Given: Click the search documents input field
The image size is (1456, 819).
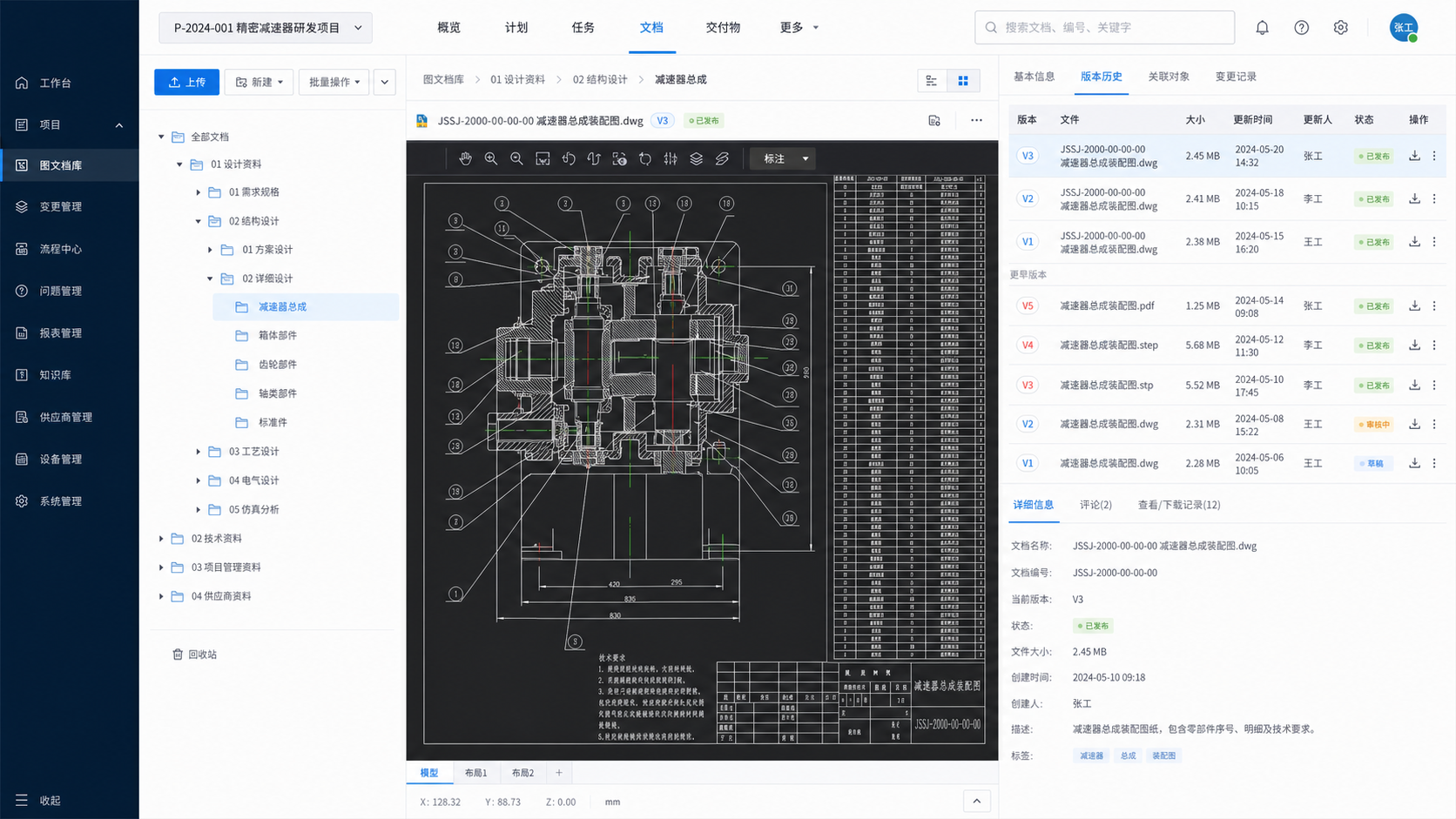Looking at the screenshot, I should tap(1104, 28).
